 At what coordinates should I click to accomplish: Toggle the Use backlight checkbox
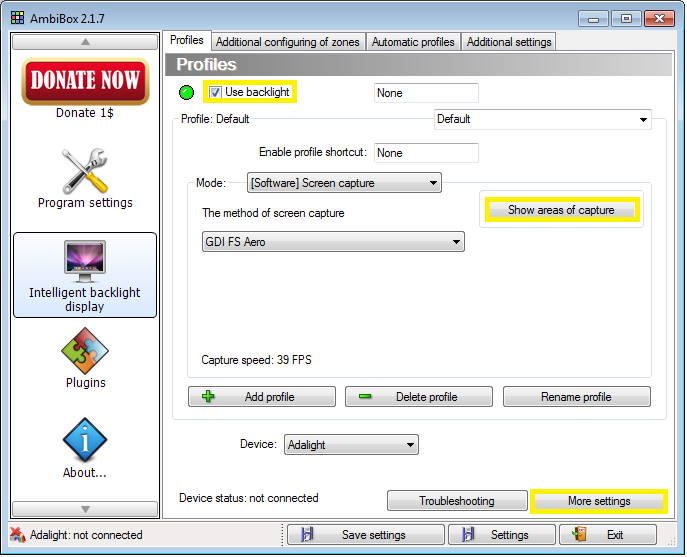(x=215, y=92)
